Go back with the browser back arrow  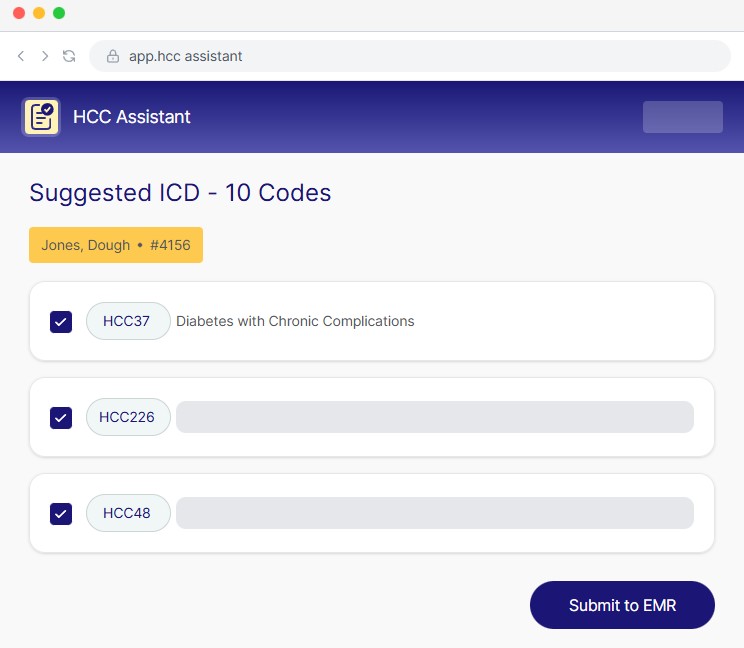21,56
